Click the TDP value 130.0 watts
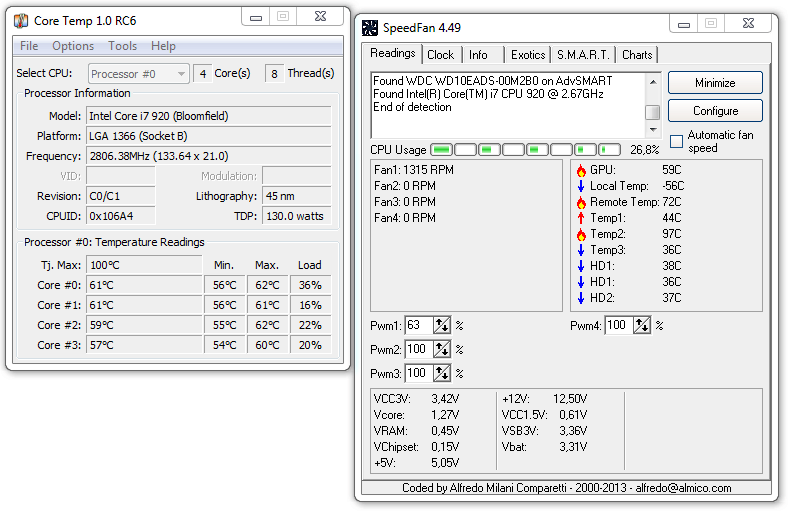Screen dimensions: 792x513 tap(296, 216)
